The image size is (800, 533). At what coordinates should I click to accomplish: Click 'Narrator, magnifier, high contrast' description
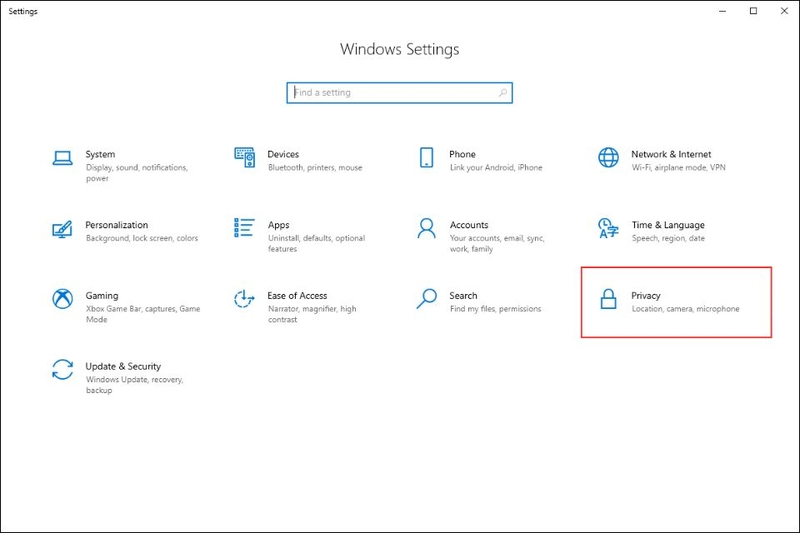point(312,314)
